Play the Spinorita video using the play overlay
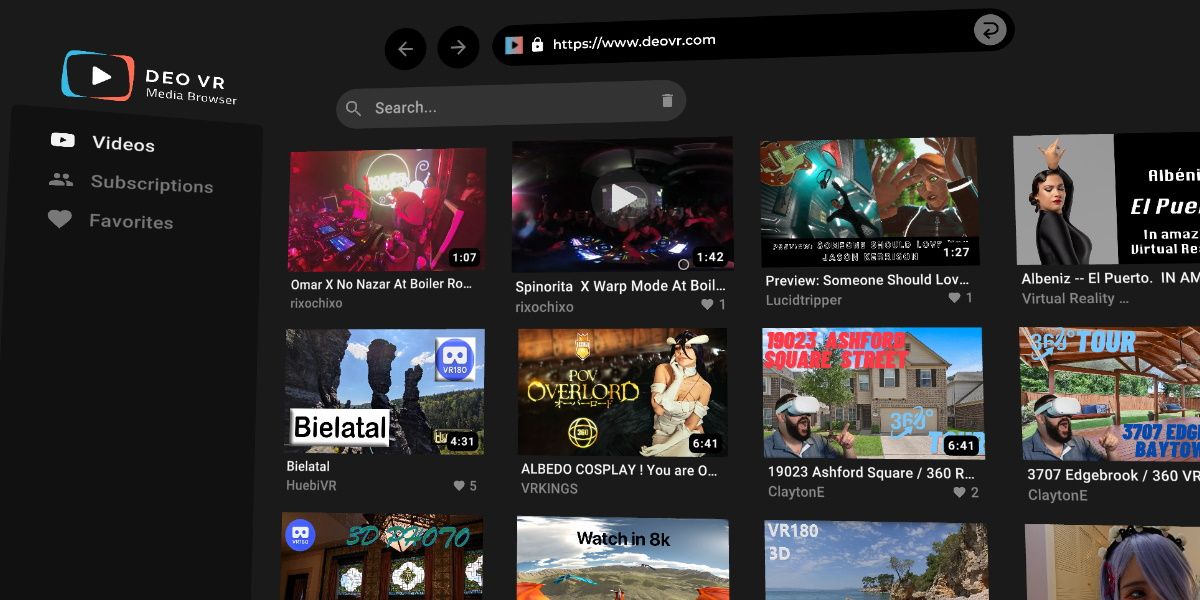 pyautogui.click(x=621, y=198)
